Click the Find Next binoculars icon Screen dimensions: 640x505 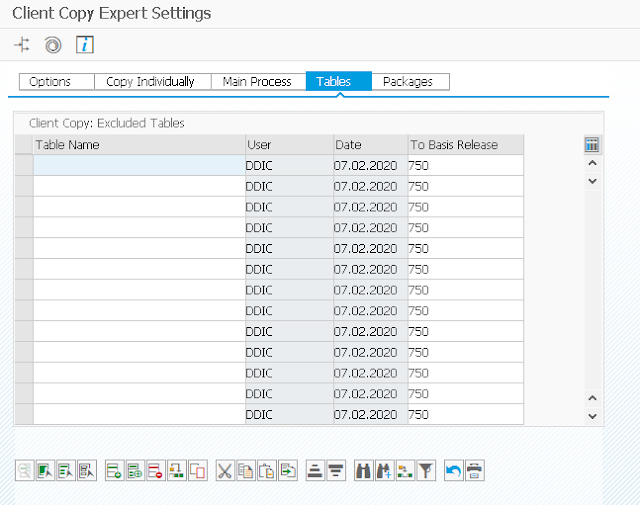(384, 471)
